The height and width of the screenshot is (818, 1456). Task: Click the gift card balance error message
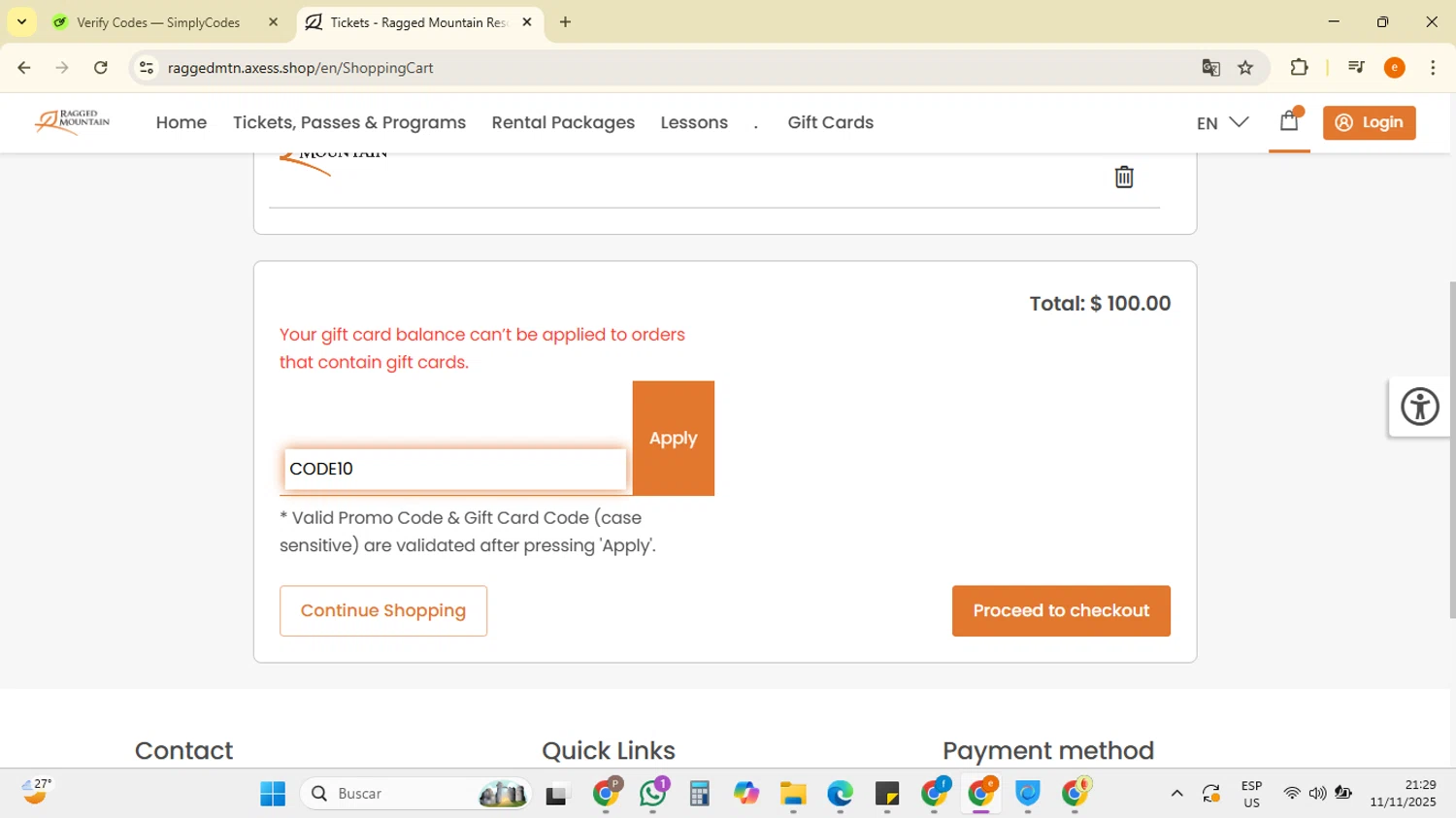[x=482, y=348]
